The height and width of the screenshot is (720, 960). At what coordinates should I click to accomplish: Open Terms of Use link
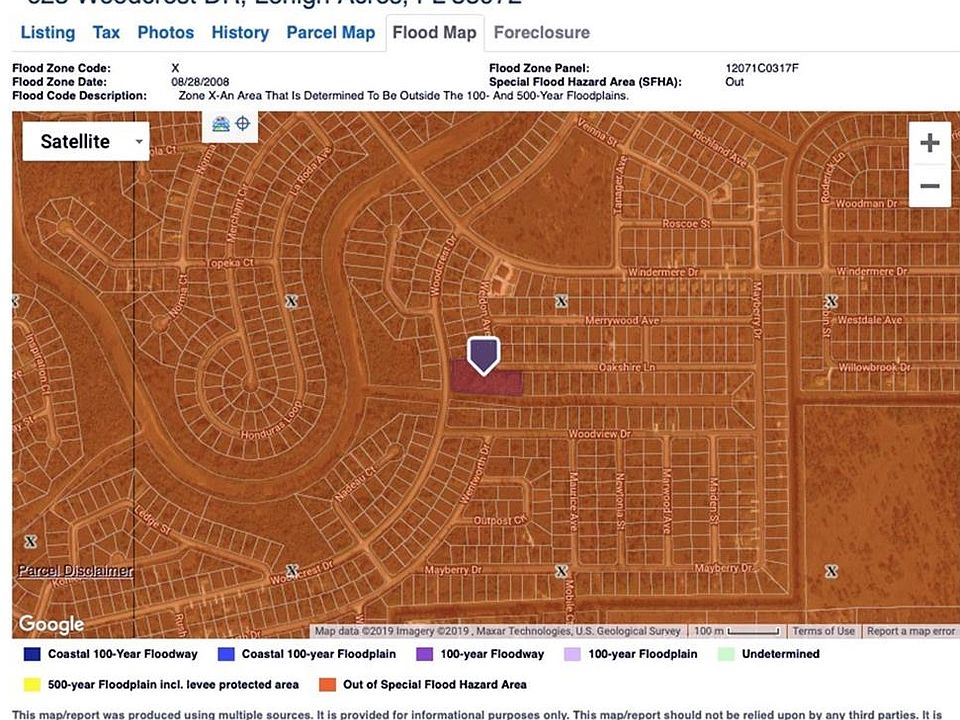point(823,631)
